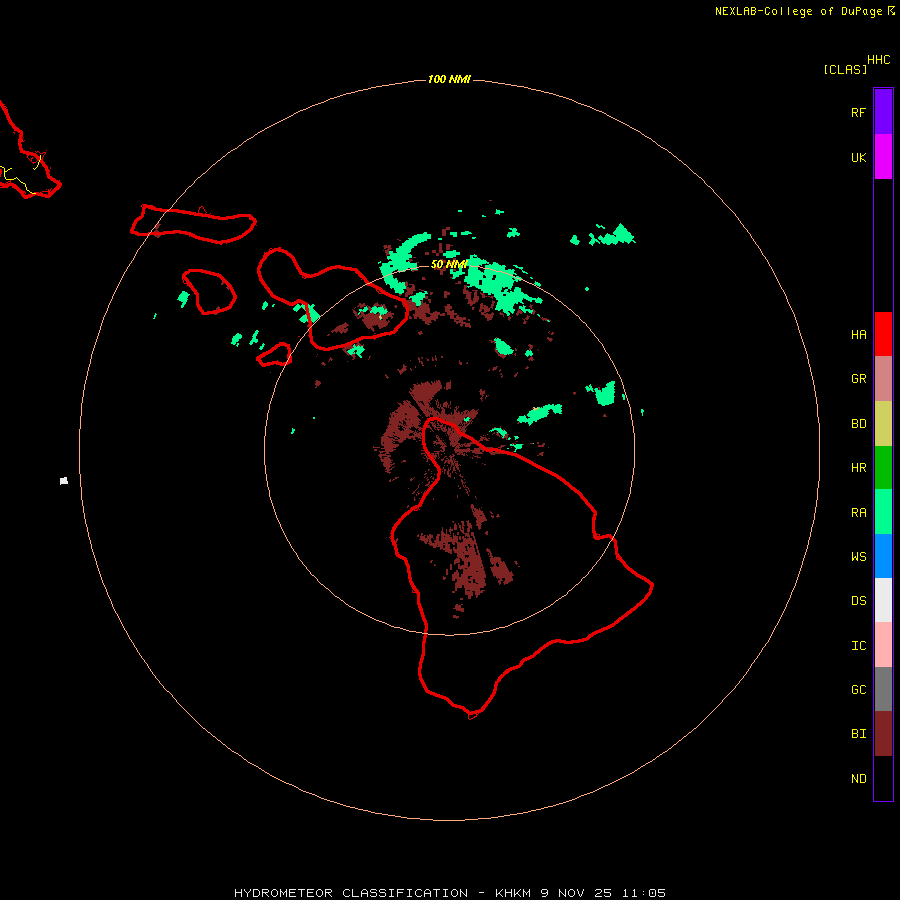Viewport: 900px width, 900px height.
Task: Click the "UK" legend label
Action: coord(858,157)
